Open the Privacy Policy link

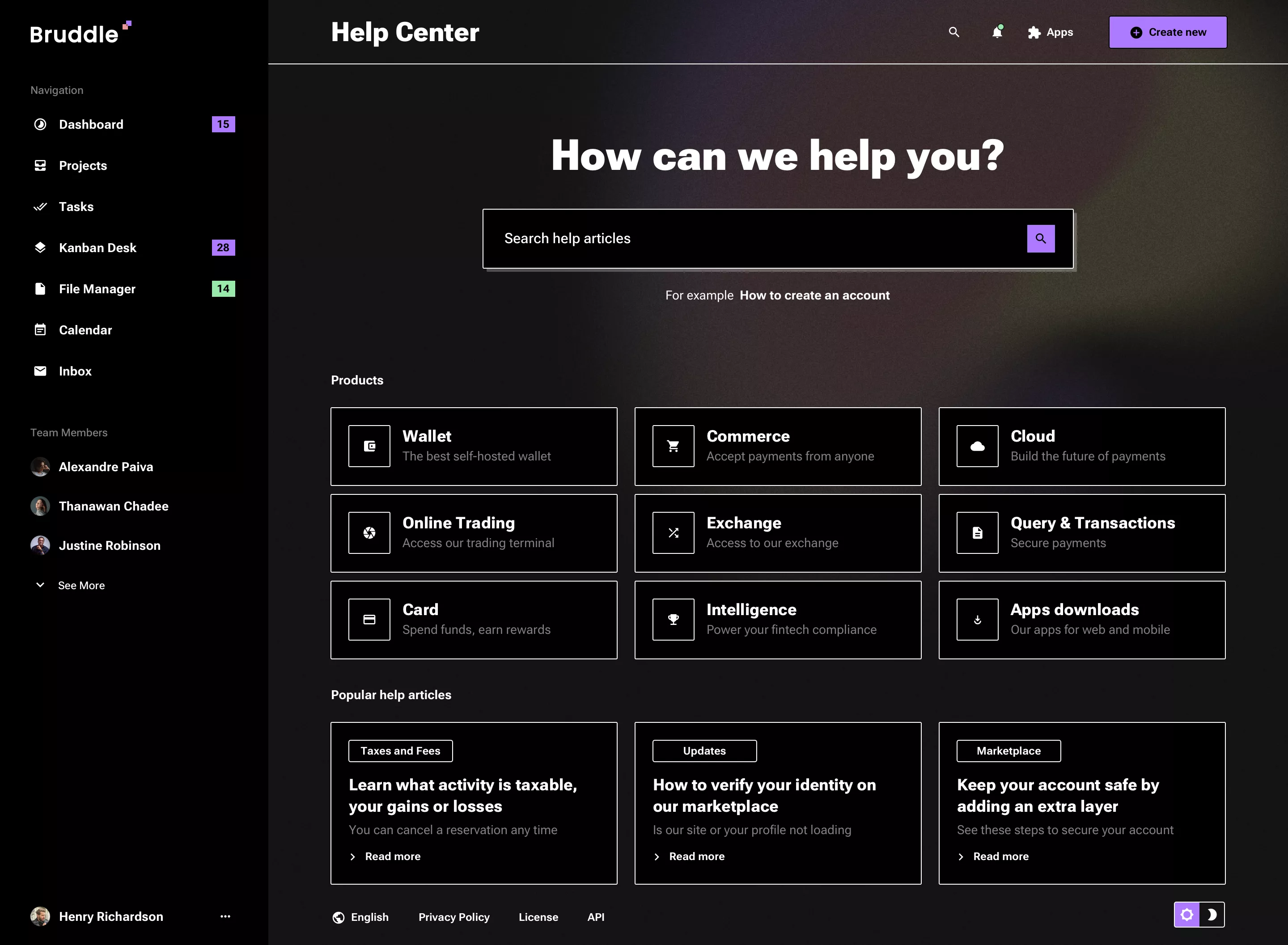pos(454,917)
